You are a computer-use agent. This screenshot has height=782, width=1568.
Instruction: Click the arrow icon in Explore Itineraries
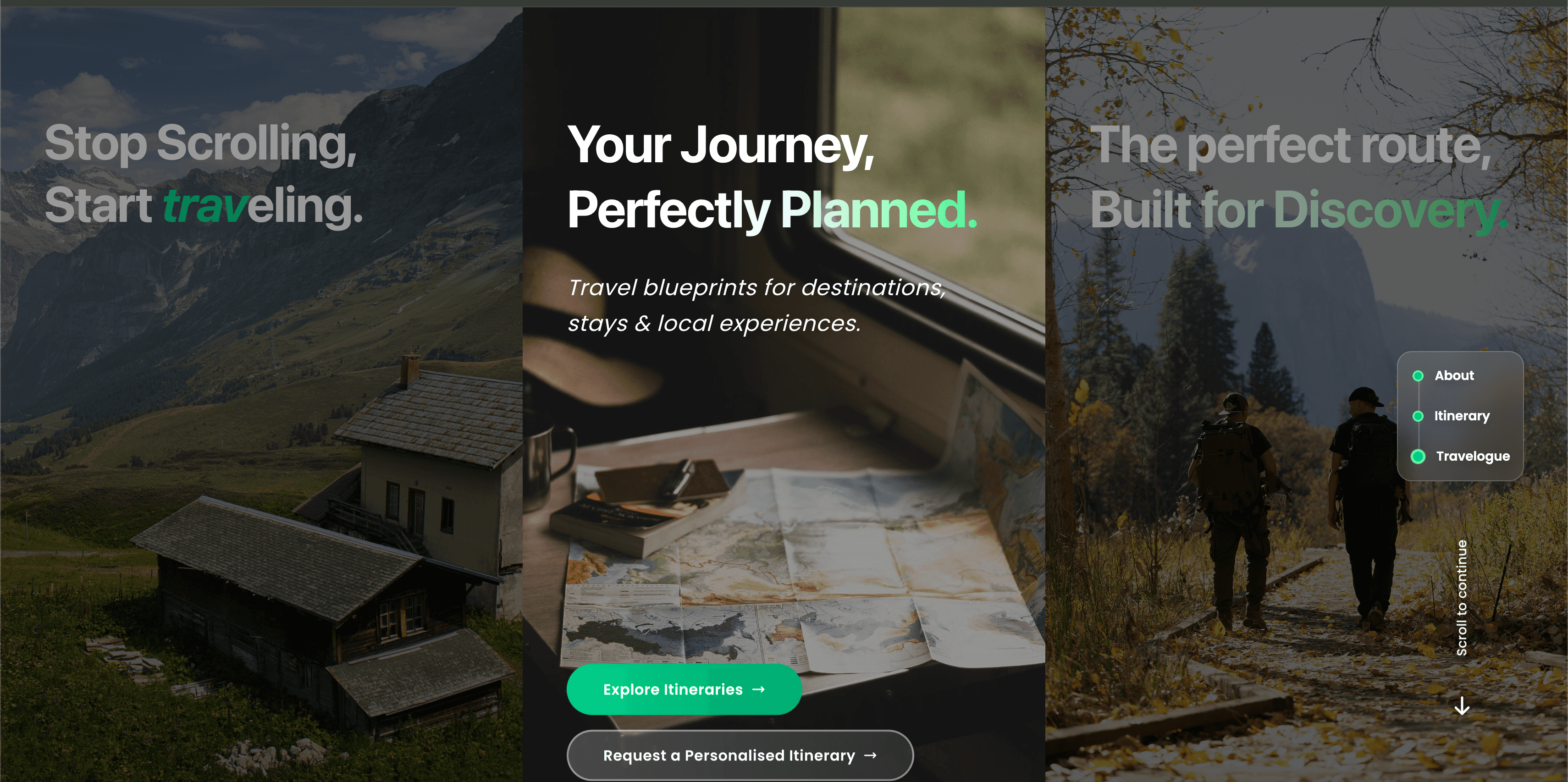point(758,689)
